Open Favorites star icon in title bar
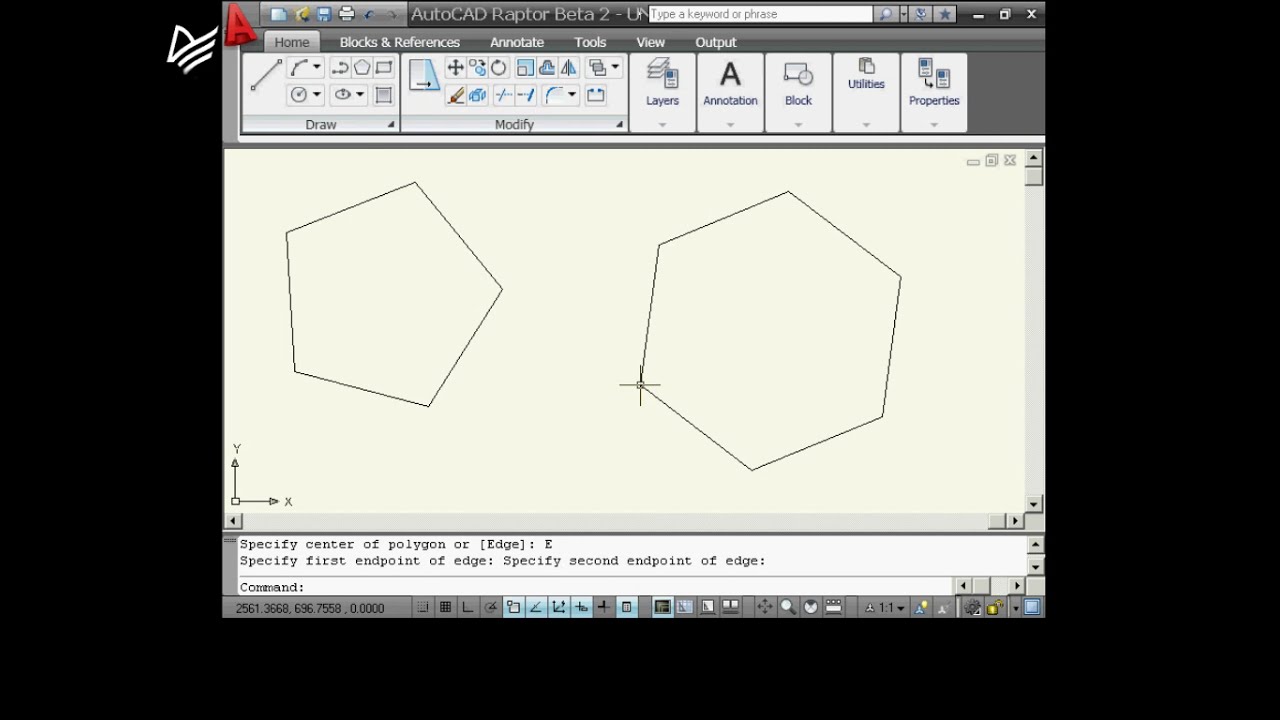1280x720 pixels. click(944, 14)
